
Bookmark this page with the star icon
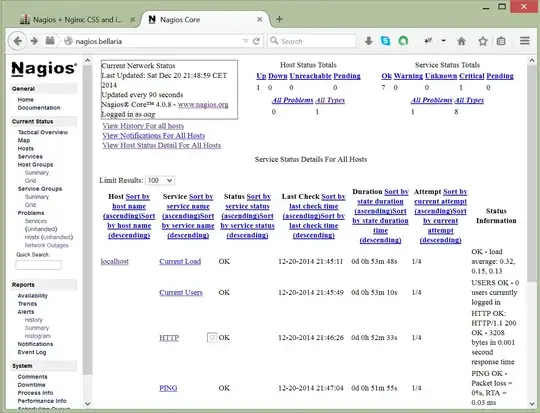click(483, 41)
